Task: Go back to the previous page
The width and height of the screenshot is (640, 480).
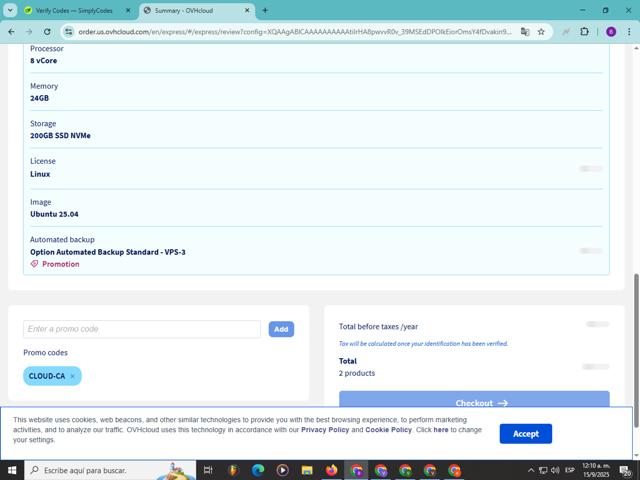Action: pyautogui.click(x=11, y=31)
